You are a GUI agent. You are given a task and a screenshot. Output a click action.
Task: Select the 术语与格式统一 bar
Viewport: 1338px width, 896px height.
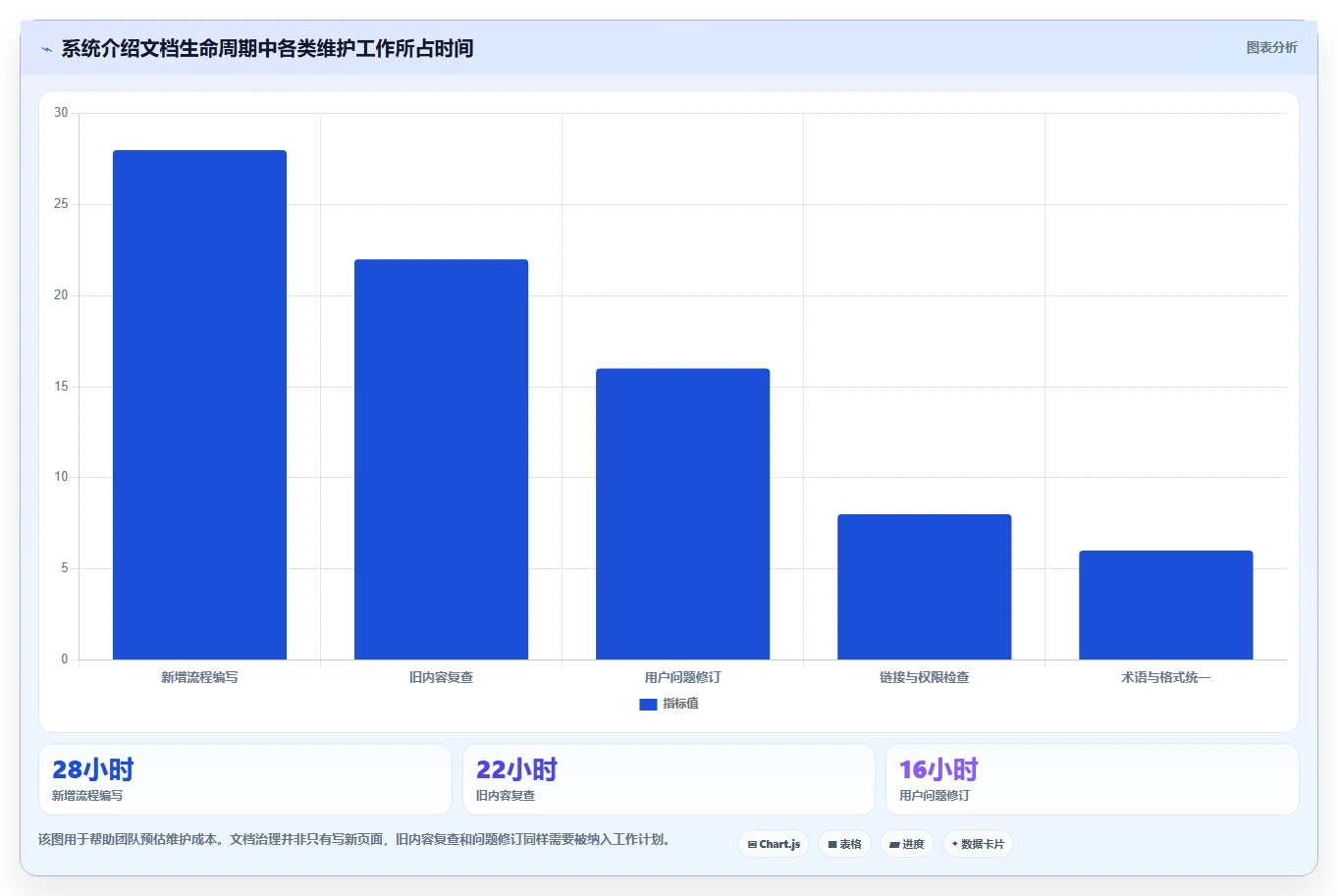coord(1165,605)
